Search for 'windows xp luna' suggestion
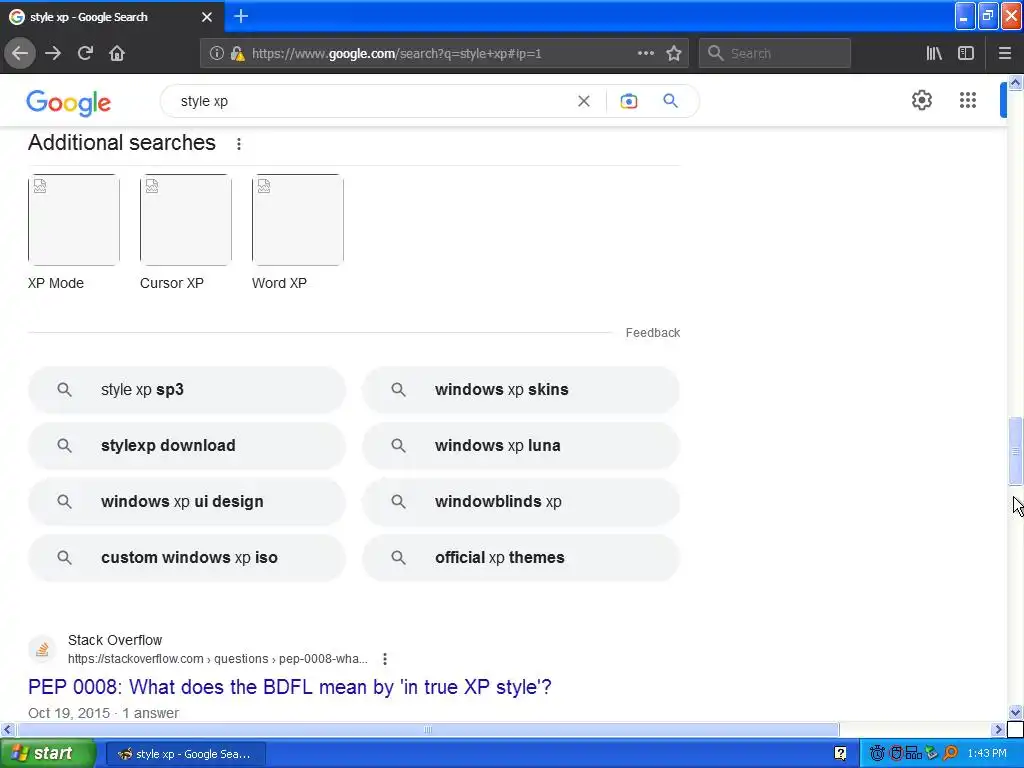Screen dimensions: 1024x768 (x=521, y=446)
